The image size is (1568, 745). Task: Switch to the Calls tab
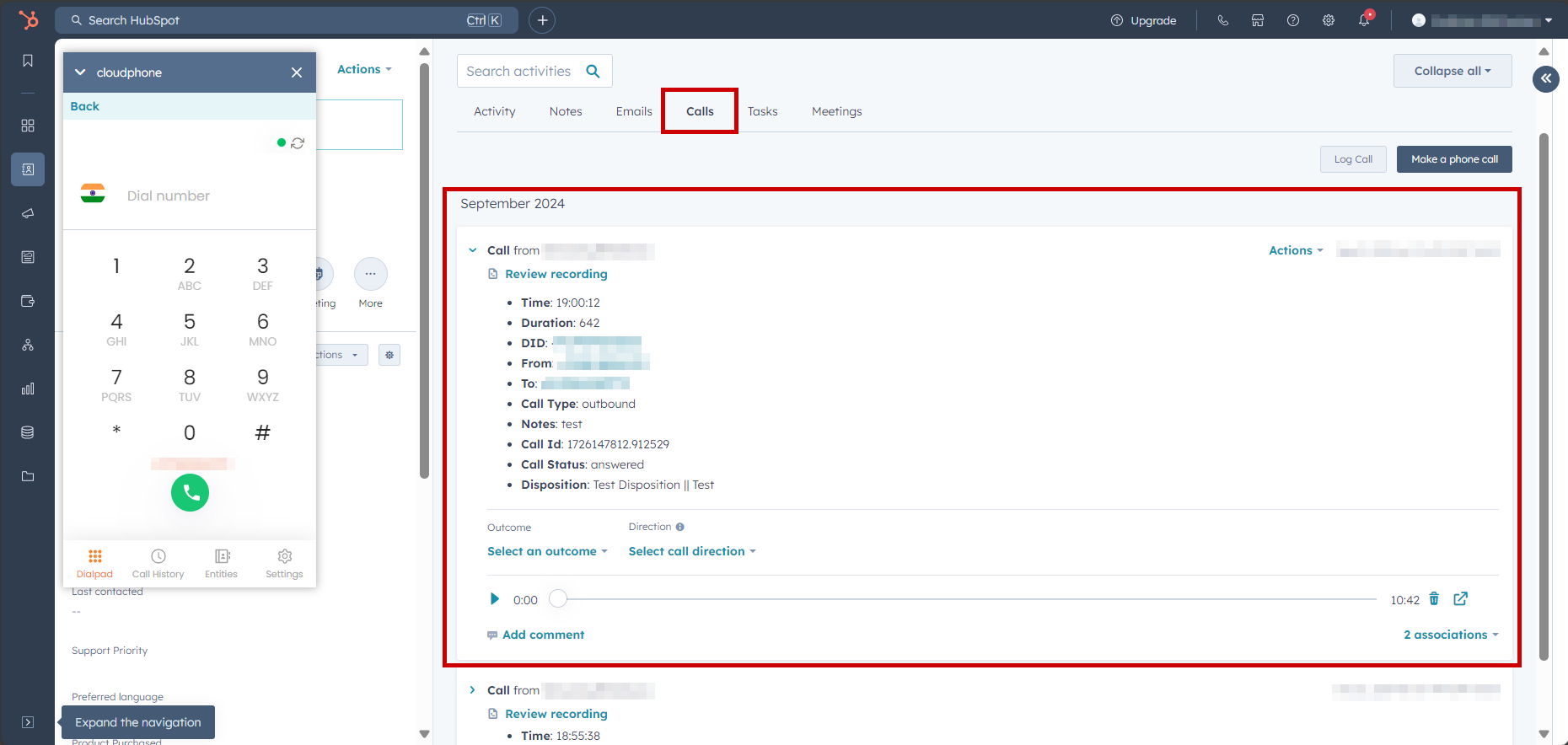pyautogui.click(x=700, y=111)
